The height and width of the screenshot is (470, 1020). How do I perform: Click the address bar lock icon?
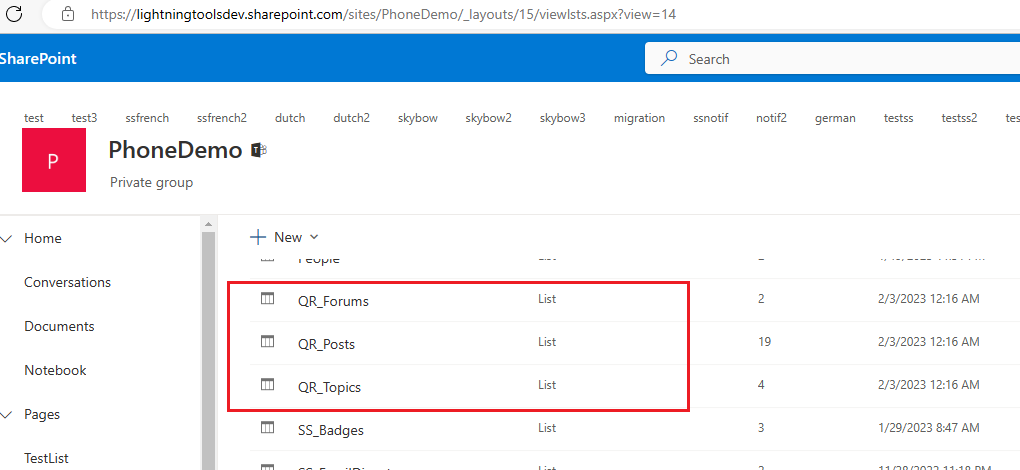click(x=68, y=15)
